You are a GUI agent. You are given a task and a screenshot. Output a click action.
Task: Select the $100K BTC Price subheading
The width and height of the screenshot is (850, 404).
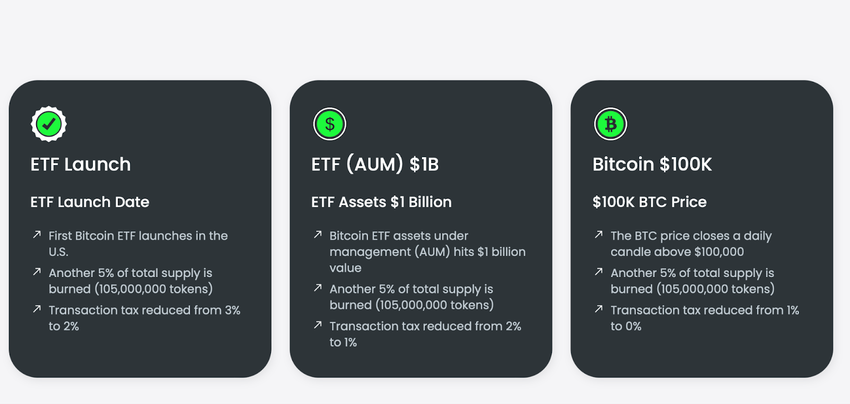[649, 202]
